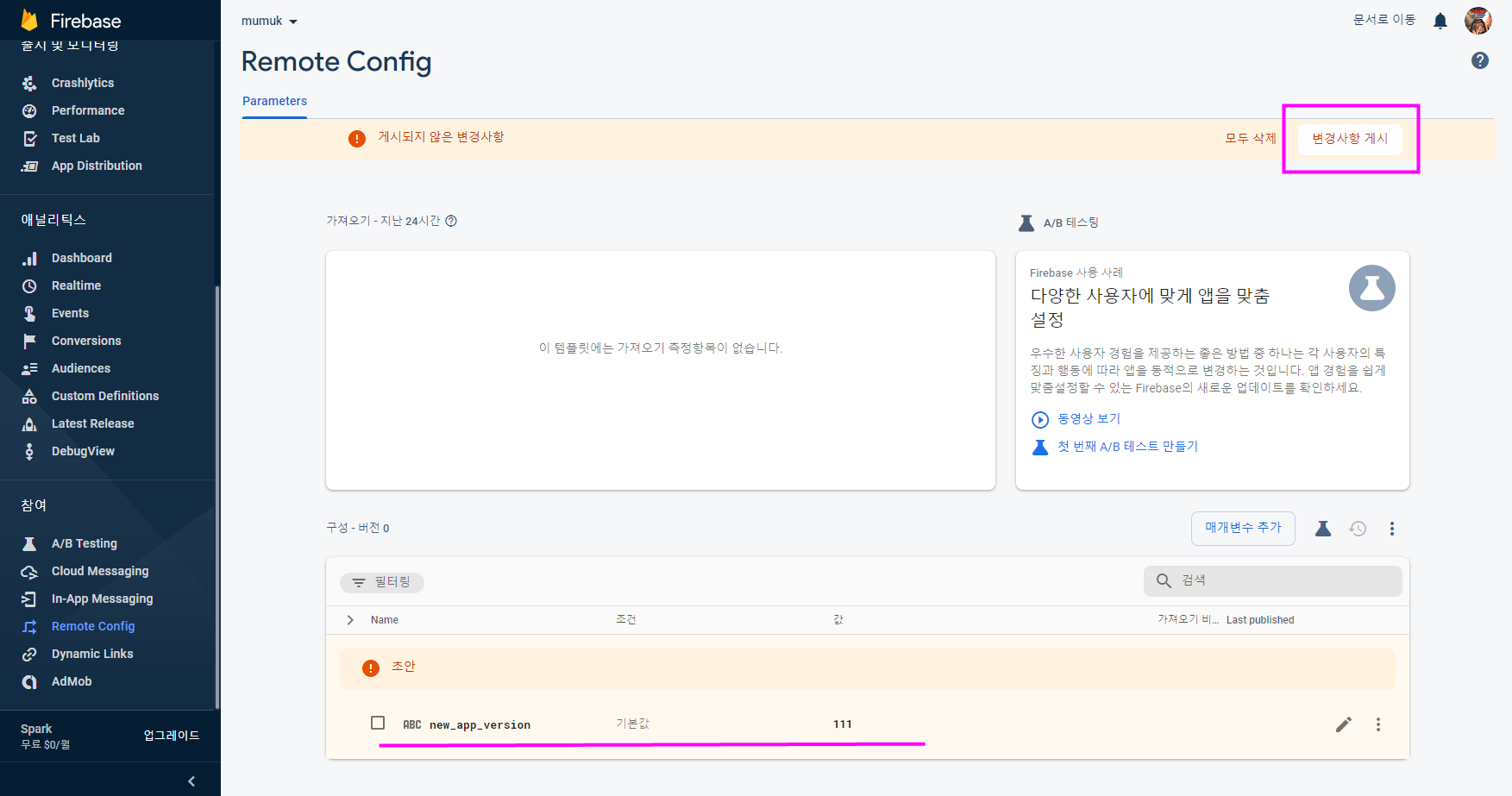Select the Parameters tab

[274, 101]
